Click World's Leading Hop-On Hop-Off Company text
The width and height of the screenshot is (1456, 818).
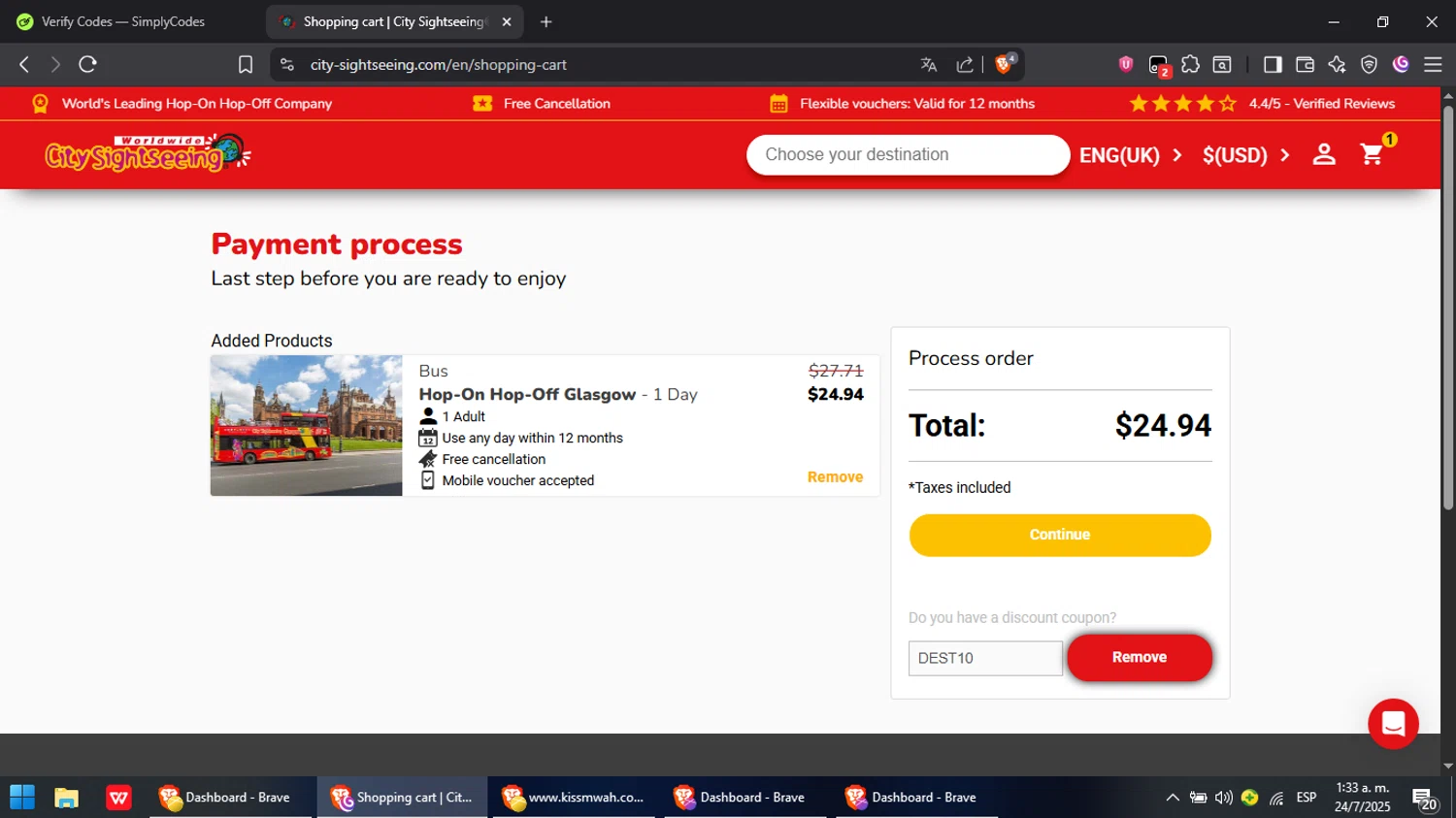(197, 103)
